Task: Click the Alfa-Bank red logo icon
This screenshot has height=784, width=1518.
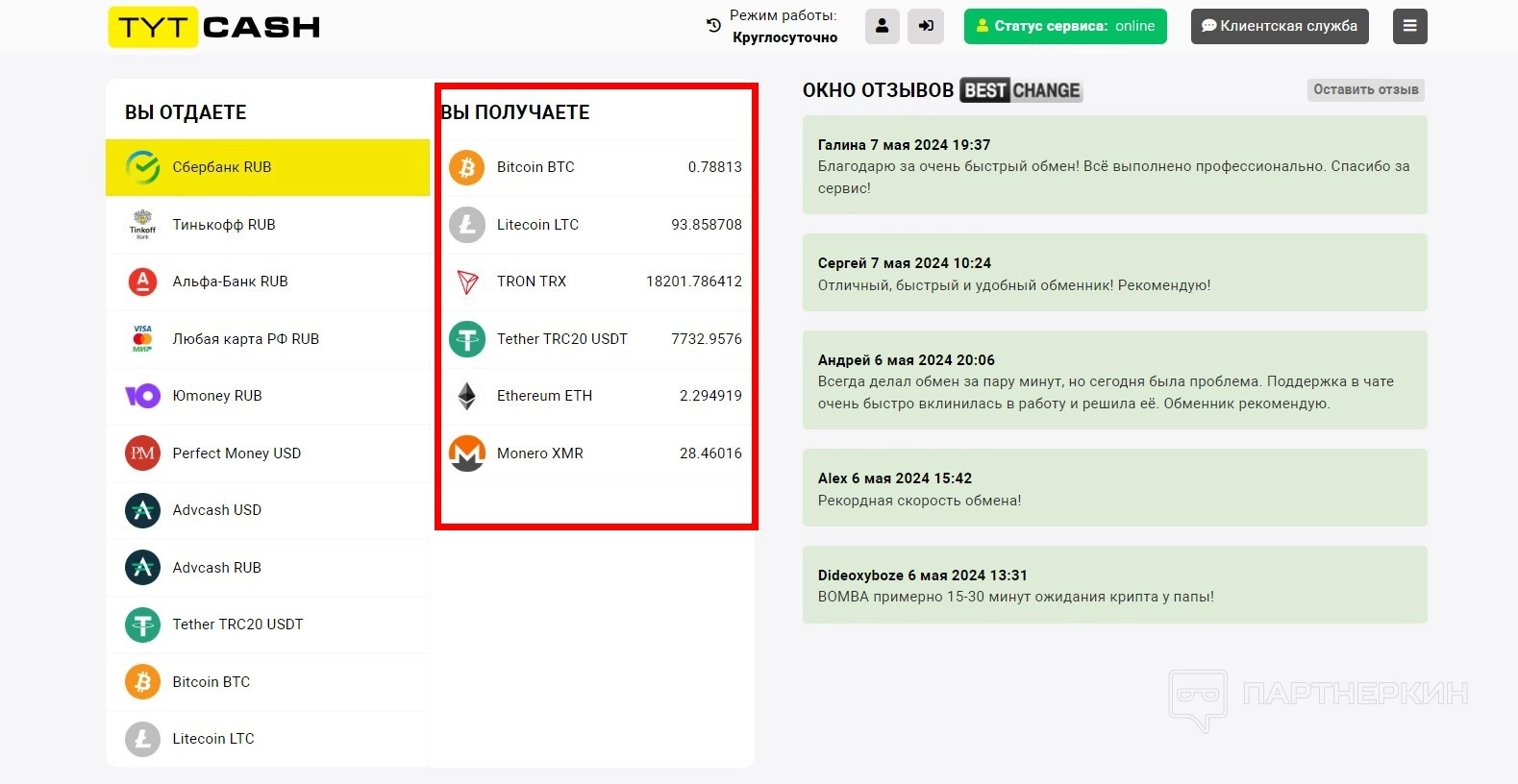Action: [x=143, y=282]
